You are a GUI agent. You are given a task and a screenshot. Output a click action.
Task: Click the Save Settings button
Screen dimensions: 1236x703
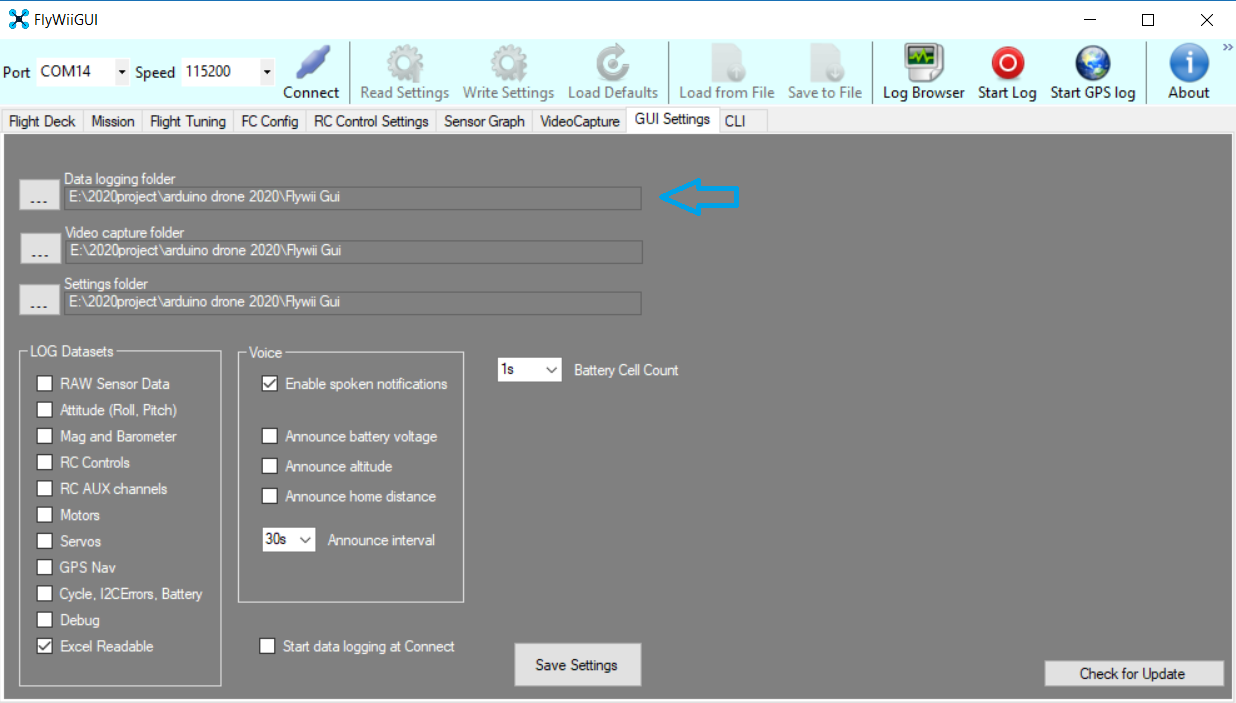577,665
